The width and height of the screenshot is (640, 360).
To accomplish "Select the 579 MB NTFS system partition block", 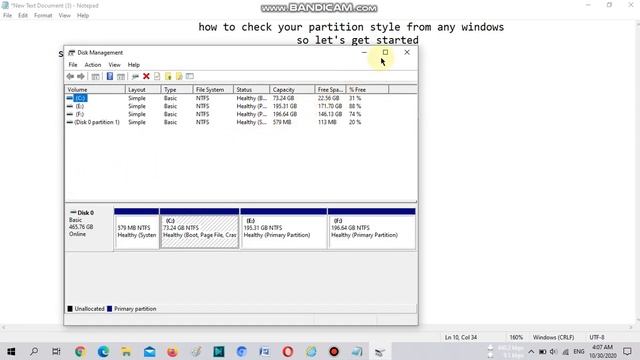I will (x=136, y=229).
